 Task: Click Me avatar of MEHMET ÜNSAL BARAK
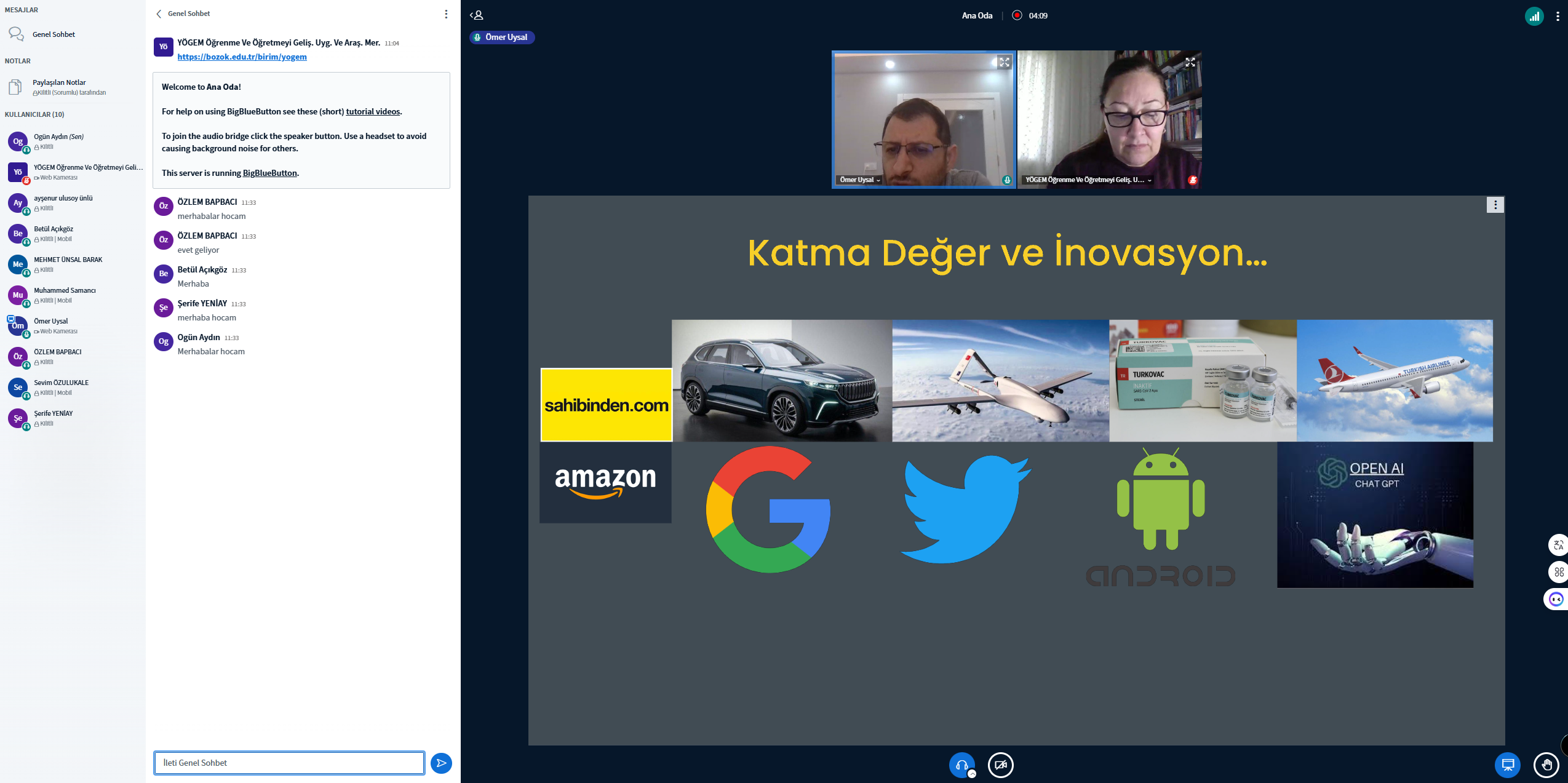(x=18, y=264)
